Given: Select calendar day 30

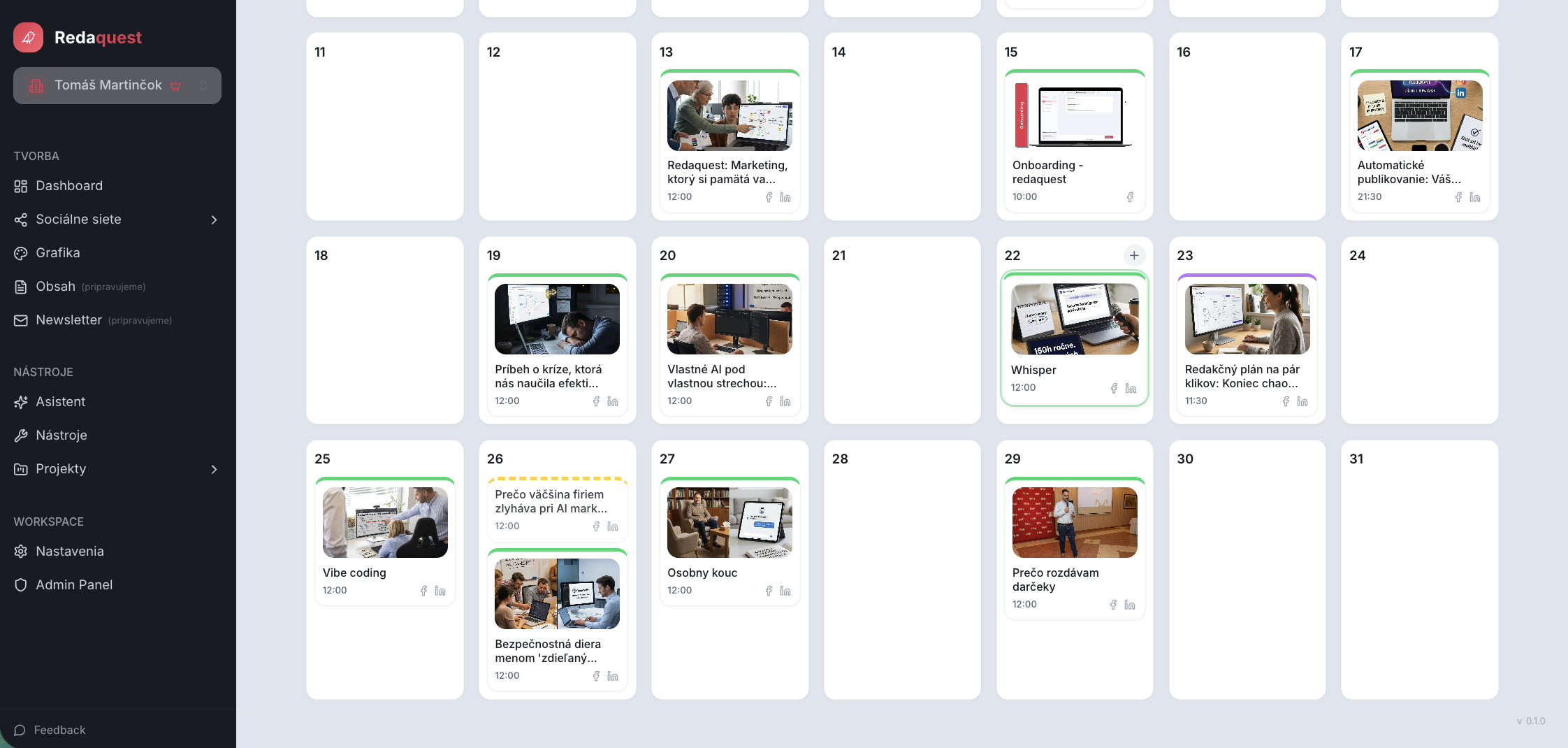Looking at the screenshot, I should (1247, 569).
